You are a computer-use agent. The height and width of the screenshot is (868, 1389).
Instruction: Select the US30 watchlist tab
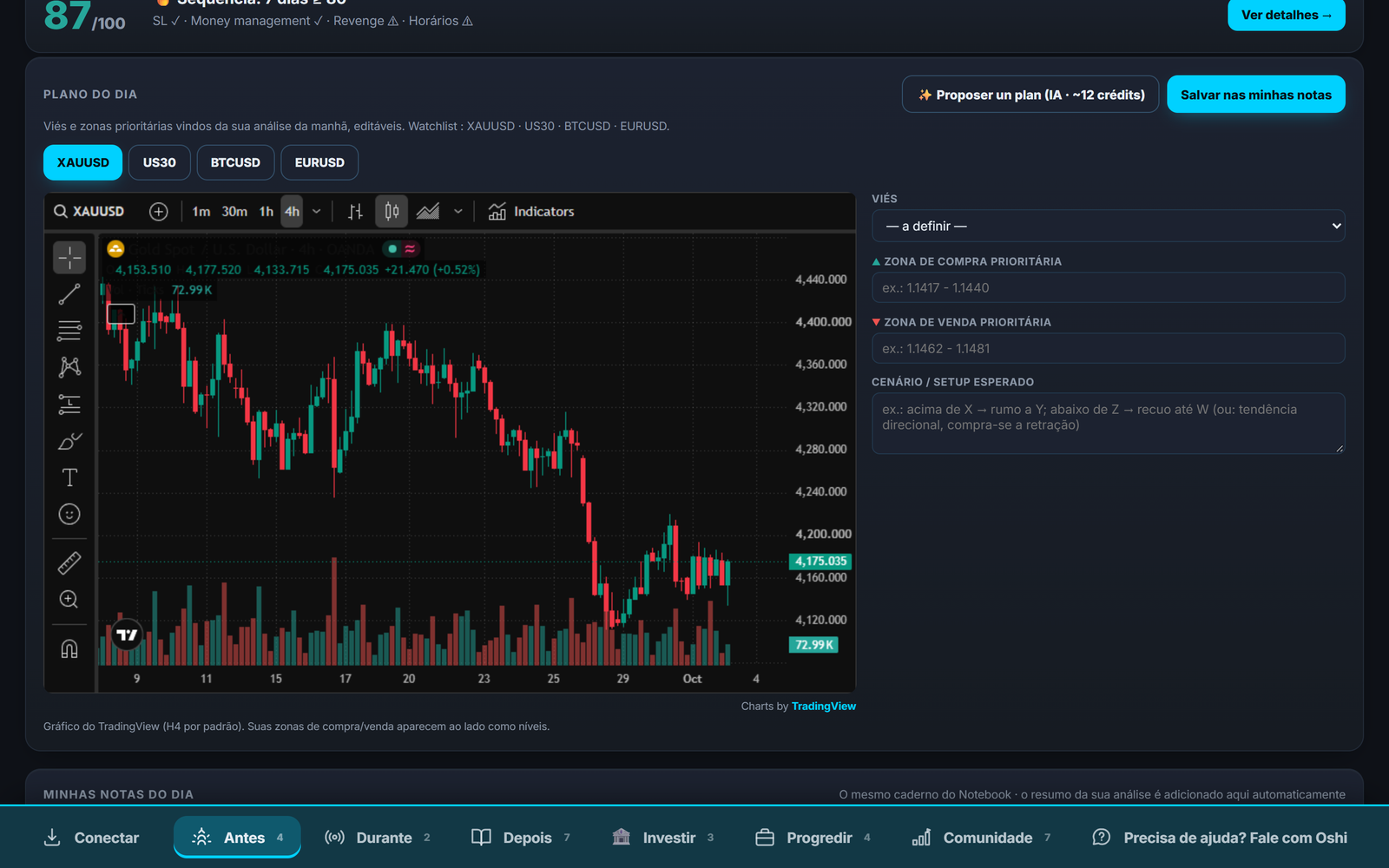(x=160, y=162)
